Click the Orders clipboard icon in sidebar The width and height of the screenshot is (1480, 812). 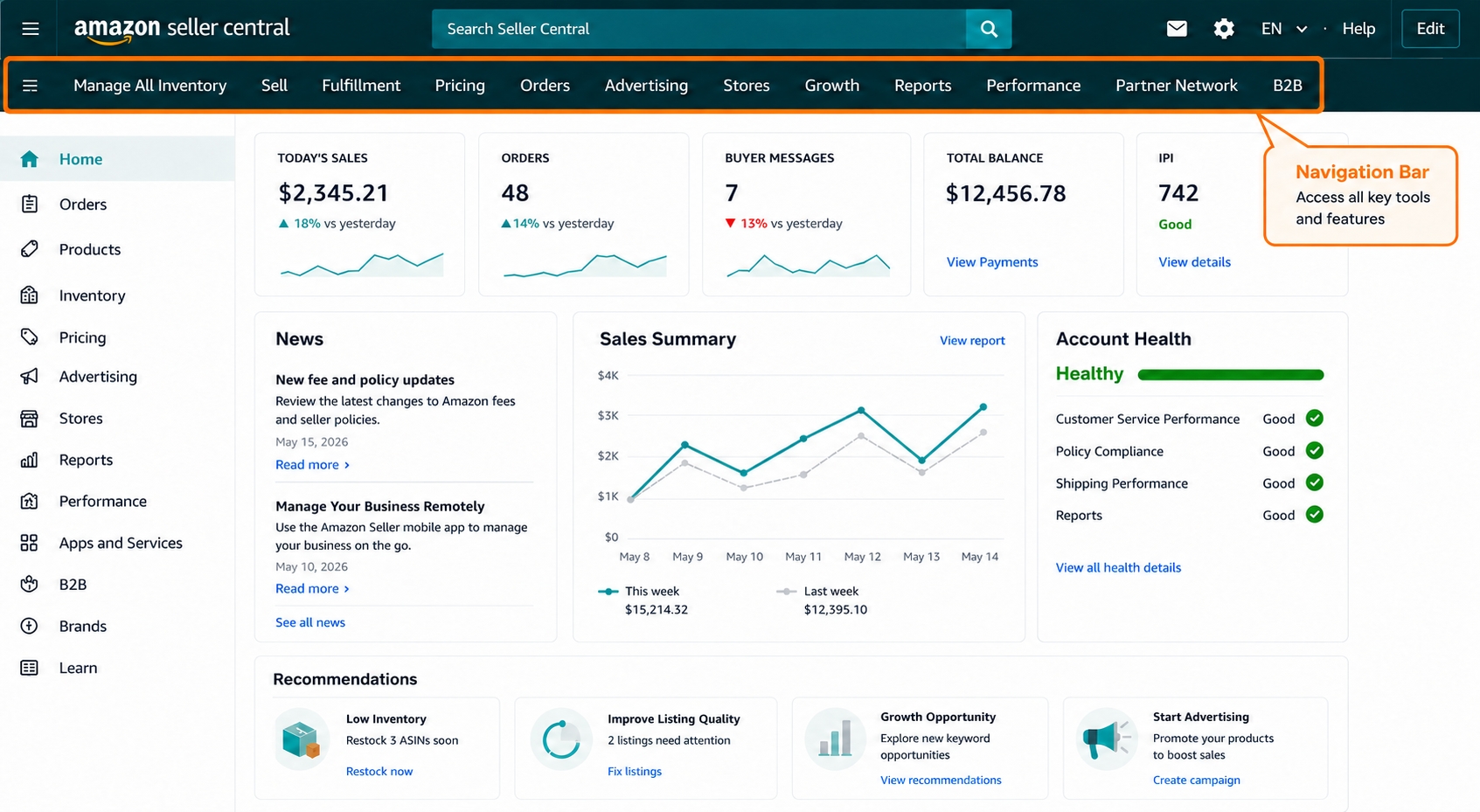coord(29,205)
